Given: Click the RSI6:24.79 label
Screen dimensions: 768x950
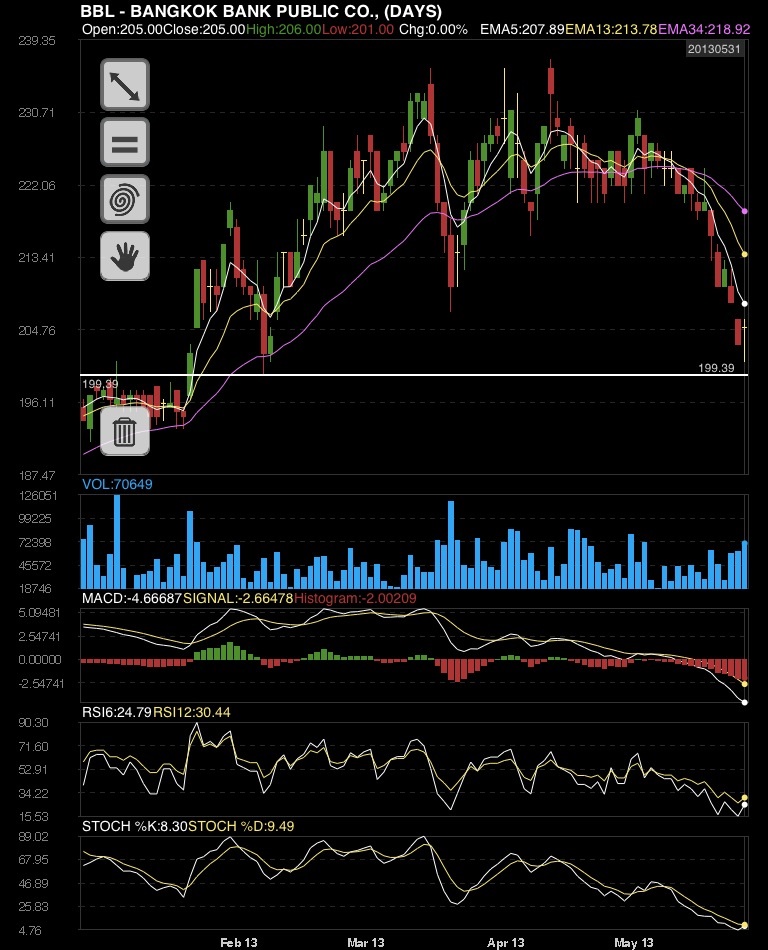Looking at the screenshot, I should tap(117, 712).
